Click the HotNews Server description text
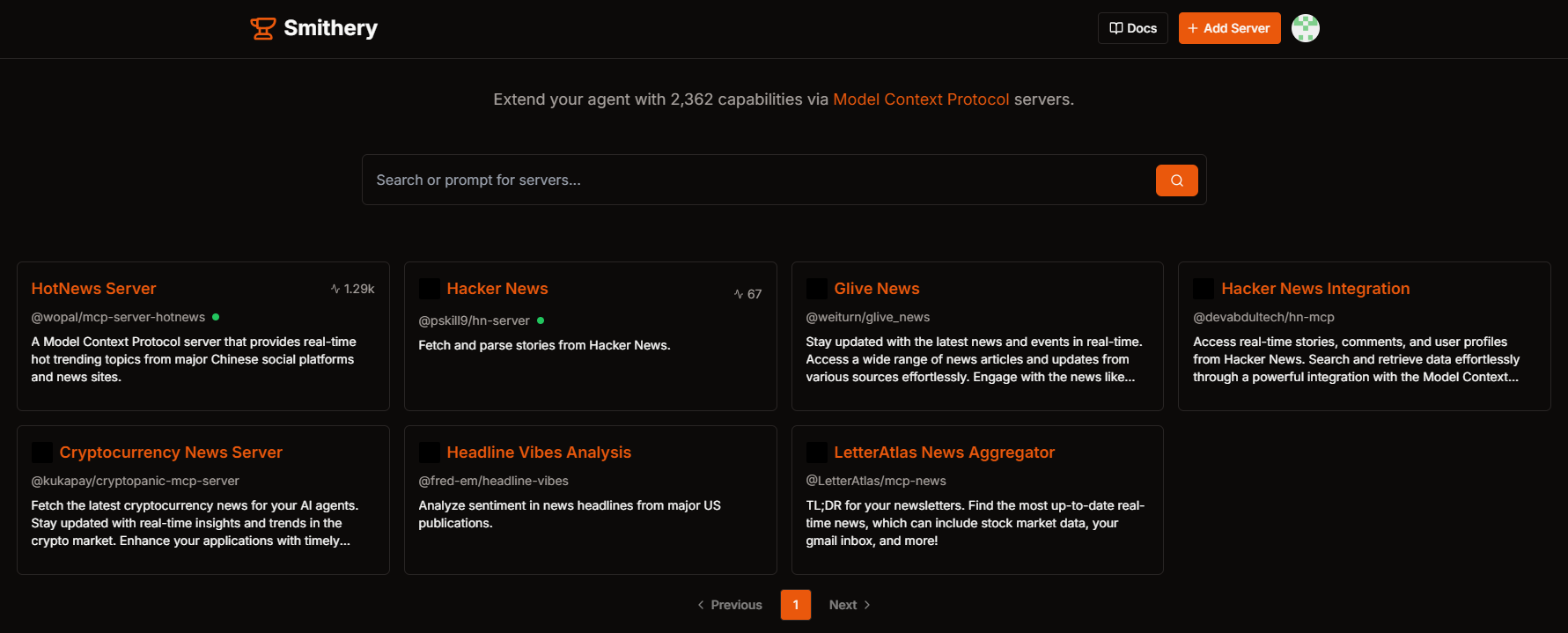This screenshot has height=633, width=1568. coord(194,359)
